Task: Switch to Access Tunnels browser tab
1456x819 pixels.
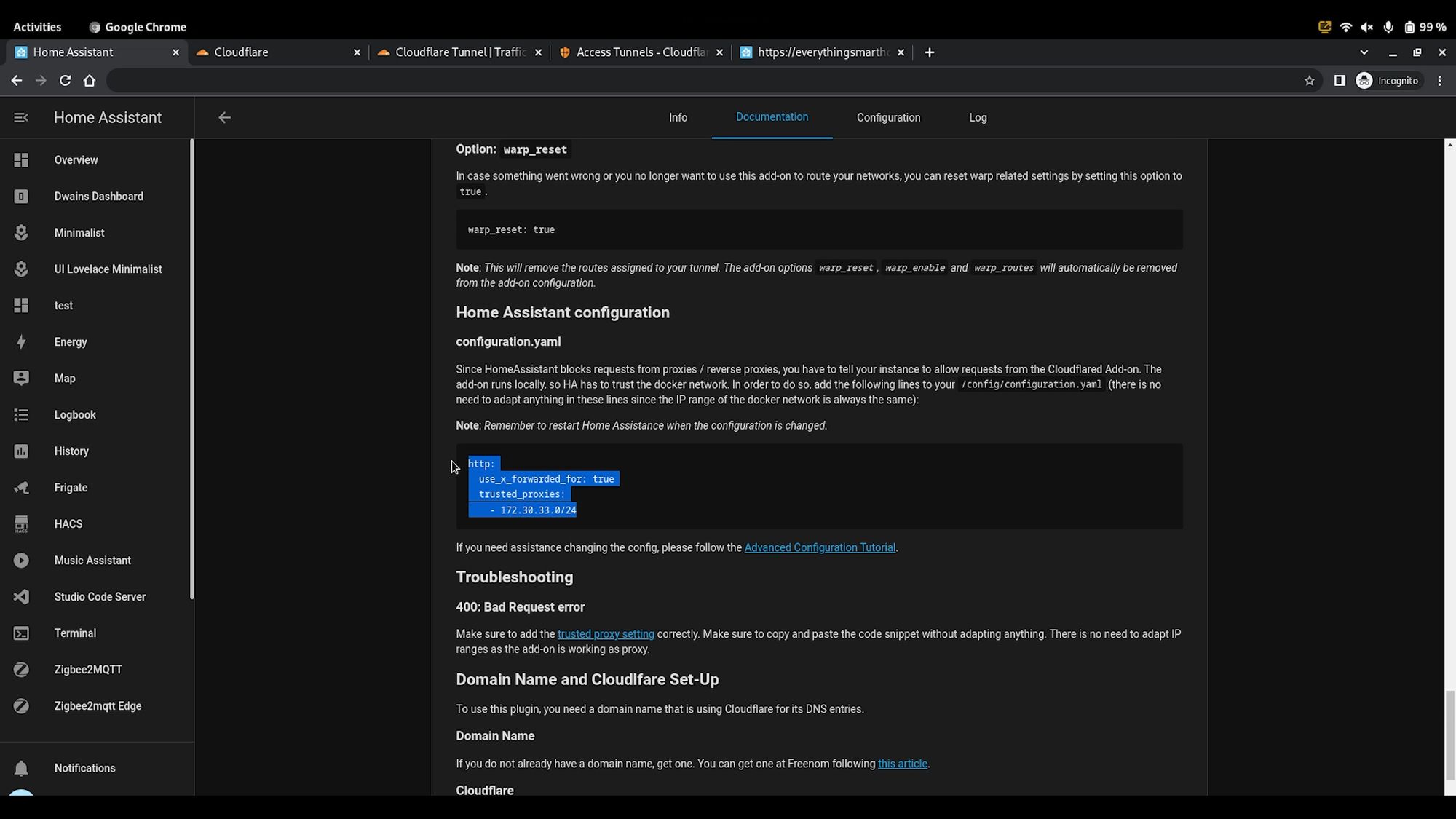Action: click(x=641, y=52)
